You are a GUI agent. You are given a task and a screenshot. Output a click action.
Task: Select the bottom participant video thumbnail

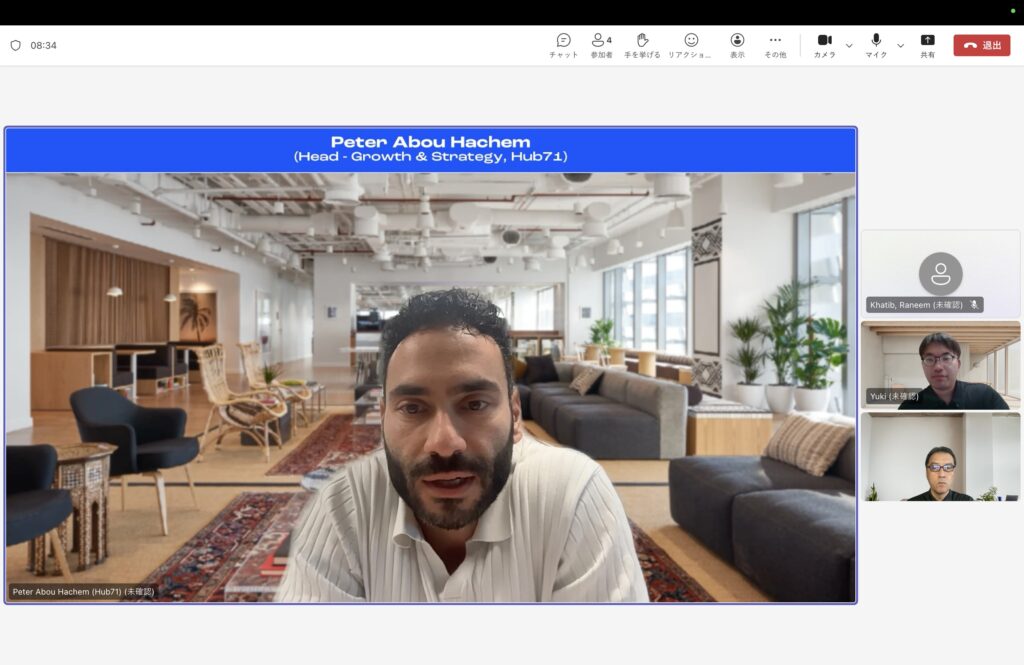coord(940,457)
